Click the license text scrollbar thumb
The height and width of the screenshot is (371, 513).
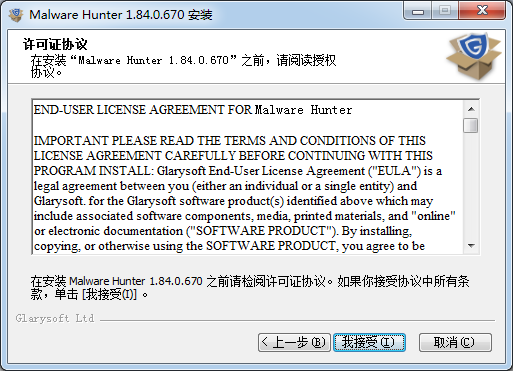pos(471,125)
